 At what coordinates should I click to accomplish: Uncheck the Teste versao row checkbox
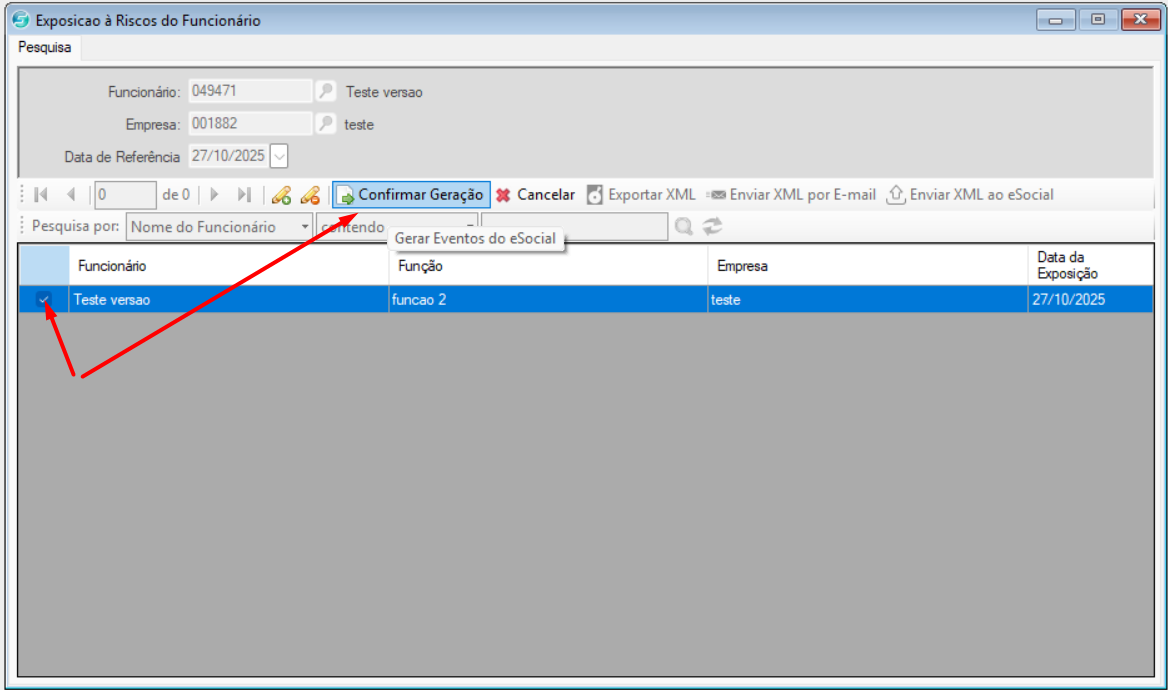pyautogui.click(x=44, y=299)
